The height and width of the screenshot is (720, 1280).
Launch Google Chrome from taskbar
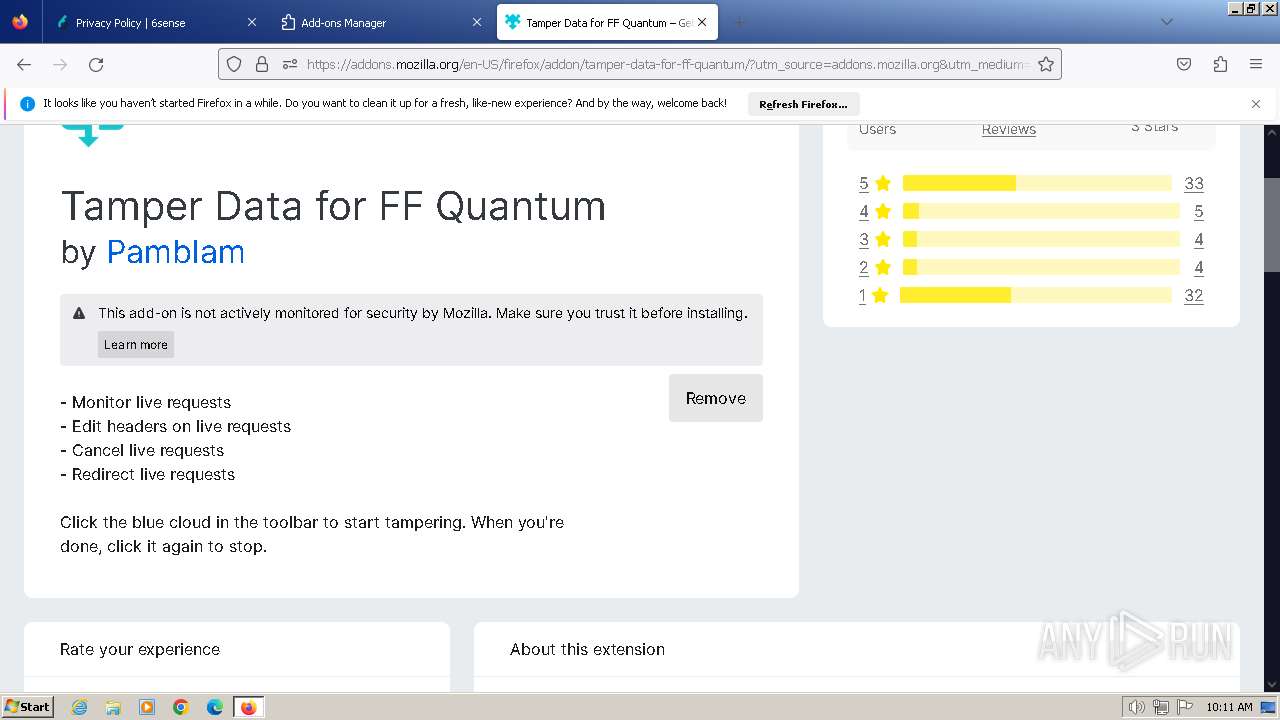coord(181,707)
